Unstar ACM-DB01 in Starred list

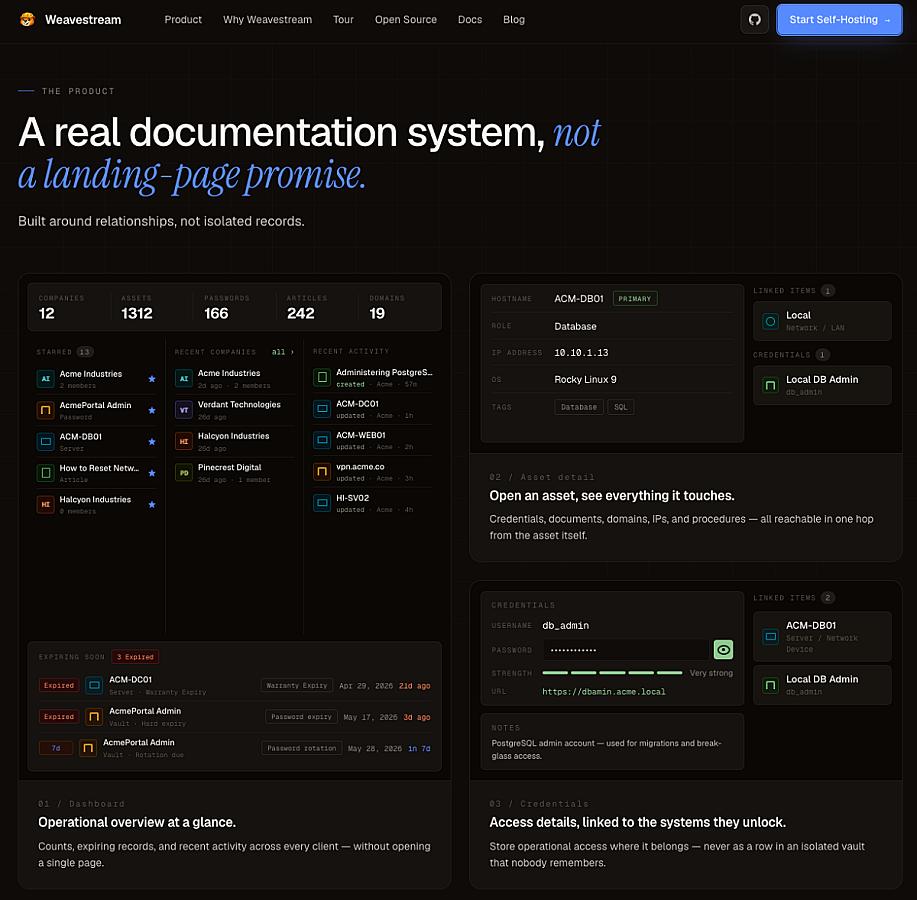coord(152,442)
